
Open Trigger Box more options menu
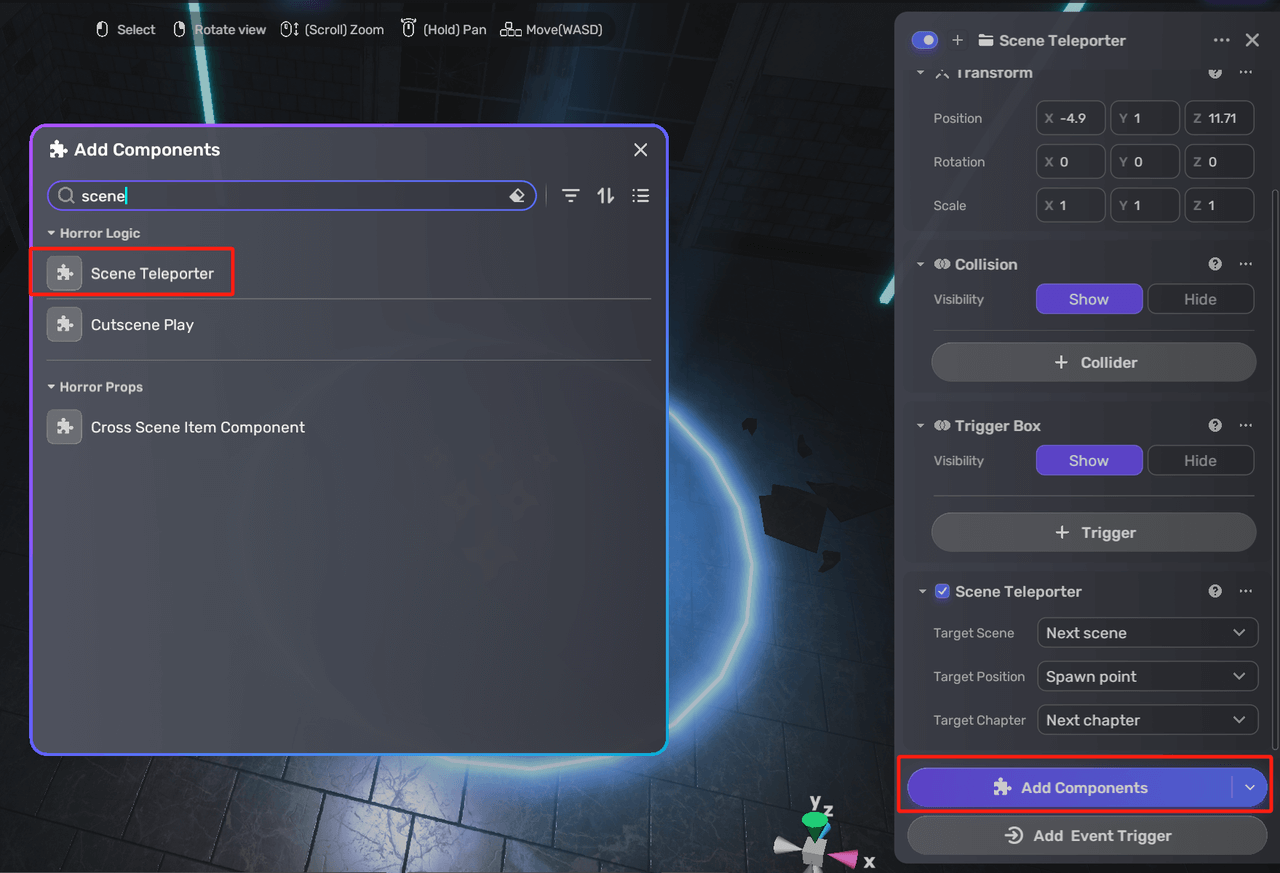[1245, 425]
